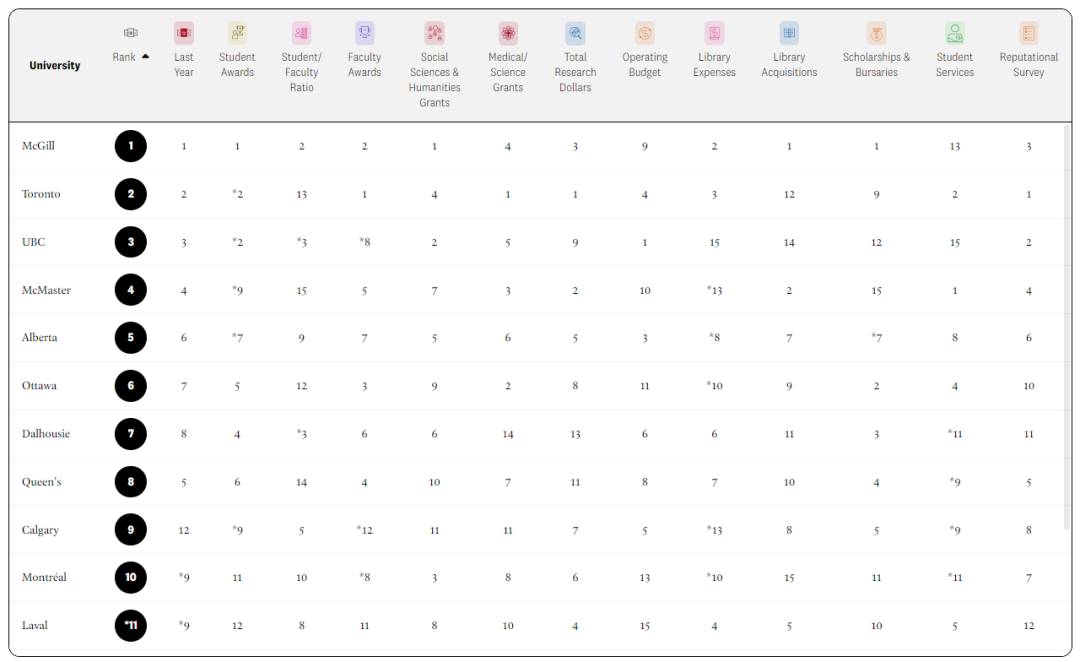Select the McMaster university name

(46, 290)
